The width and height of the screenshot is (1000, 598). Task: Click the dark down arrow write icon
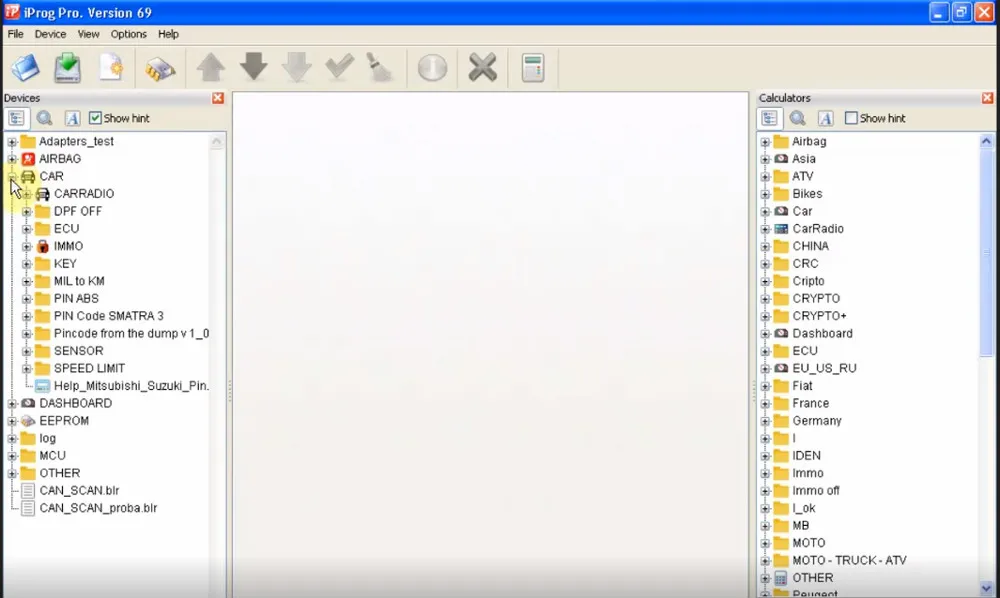pos(254,66)
